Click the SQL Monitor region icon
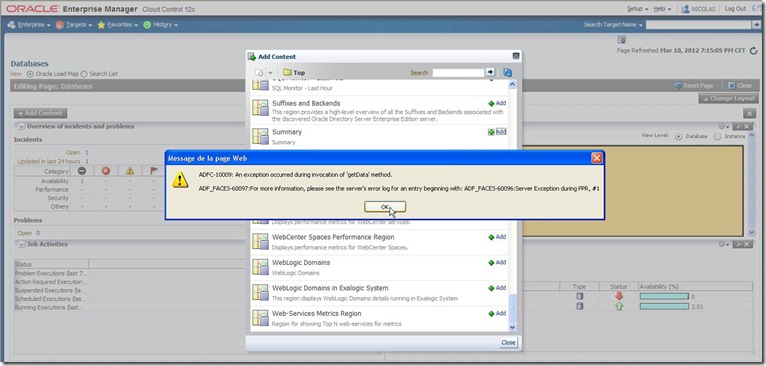The image size is (766, 366). 260,85
